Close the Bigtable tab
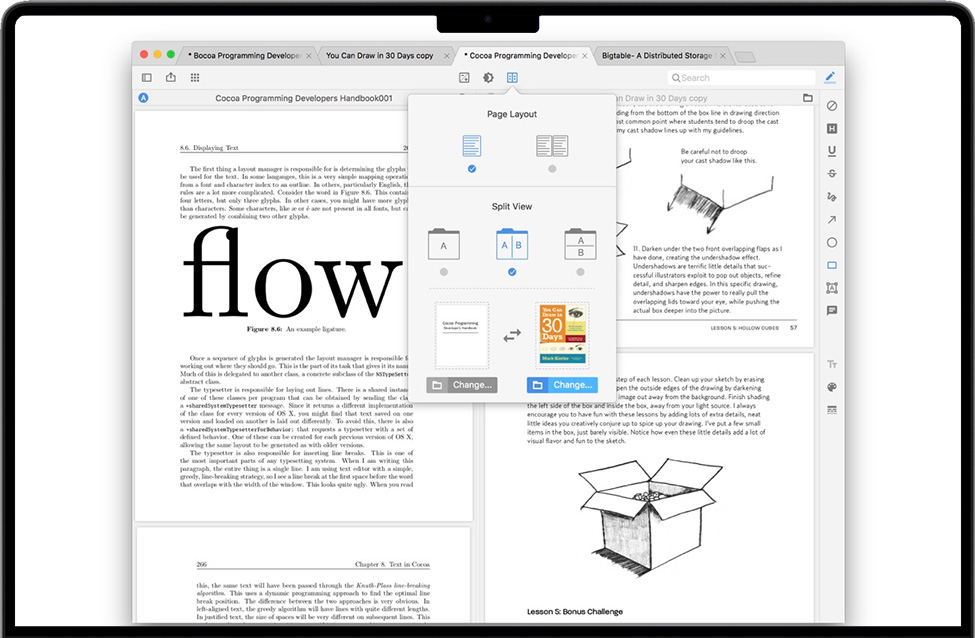 coord(723,56)
